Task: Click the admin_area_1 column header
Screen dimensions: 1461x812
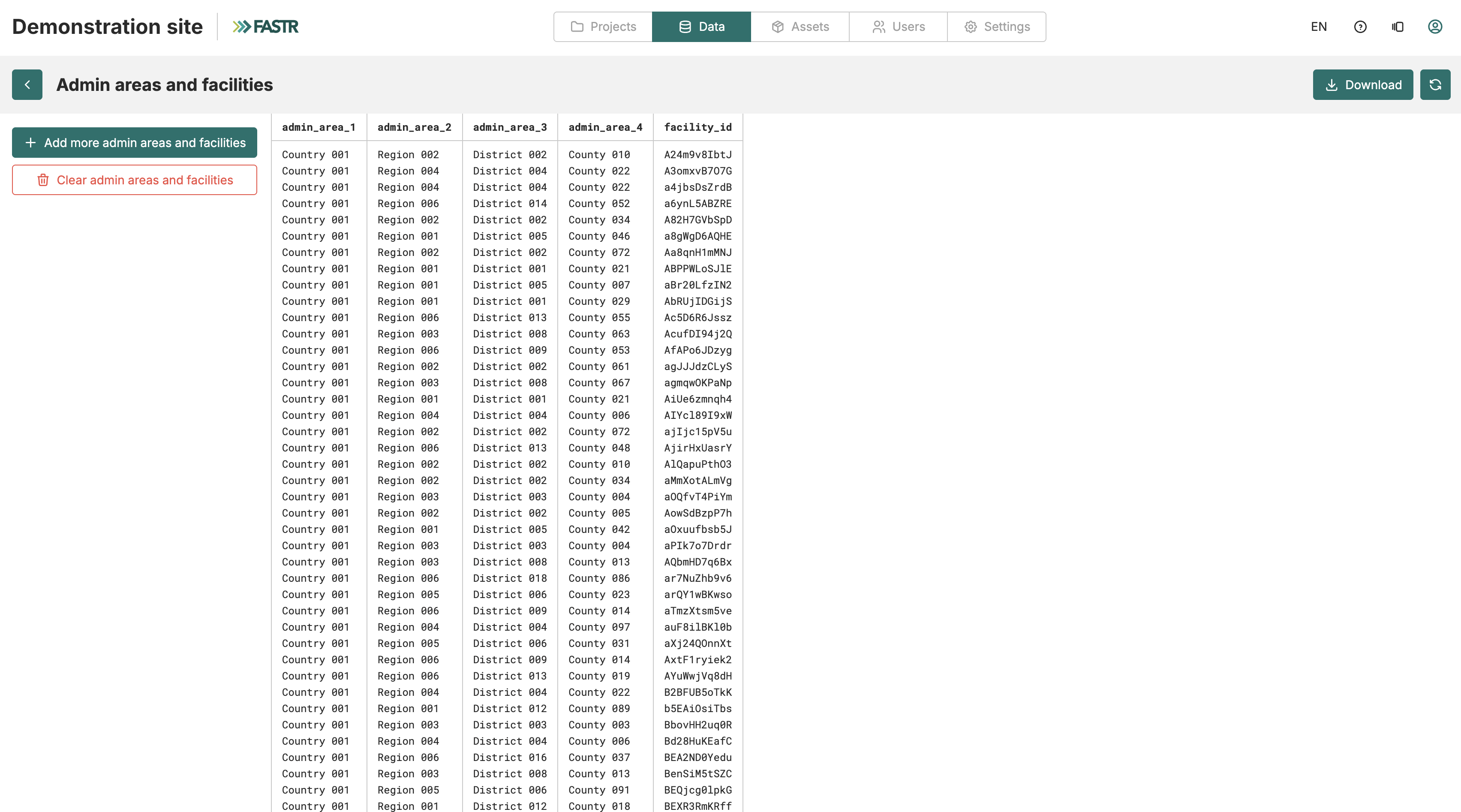Action: [x=319, y=127]
